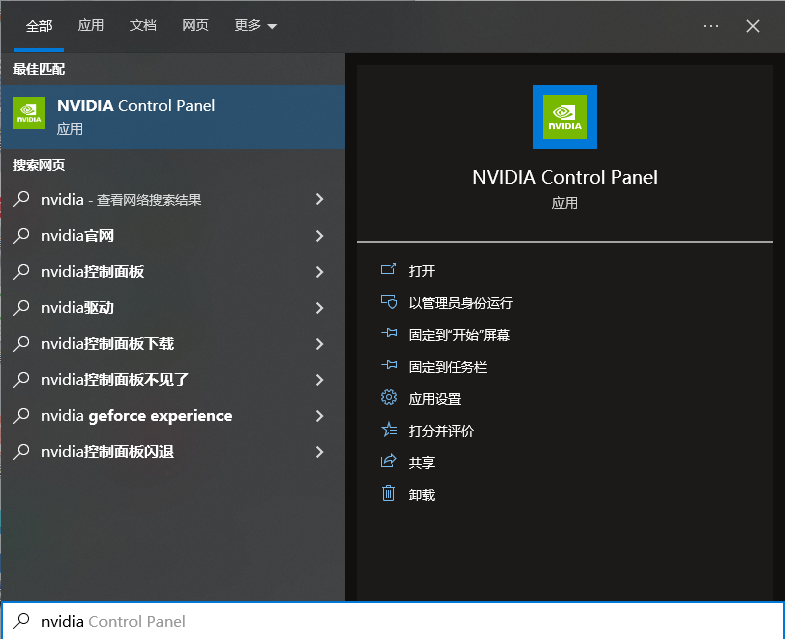Click magnifier icon in the search box
This screenshot has width=785, height=639.
22,621
